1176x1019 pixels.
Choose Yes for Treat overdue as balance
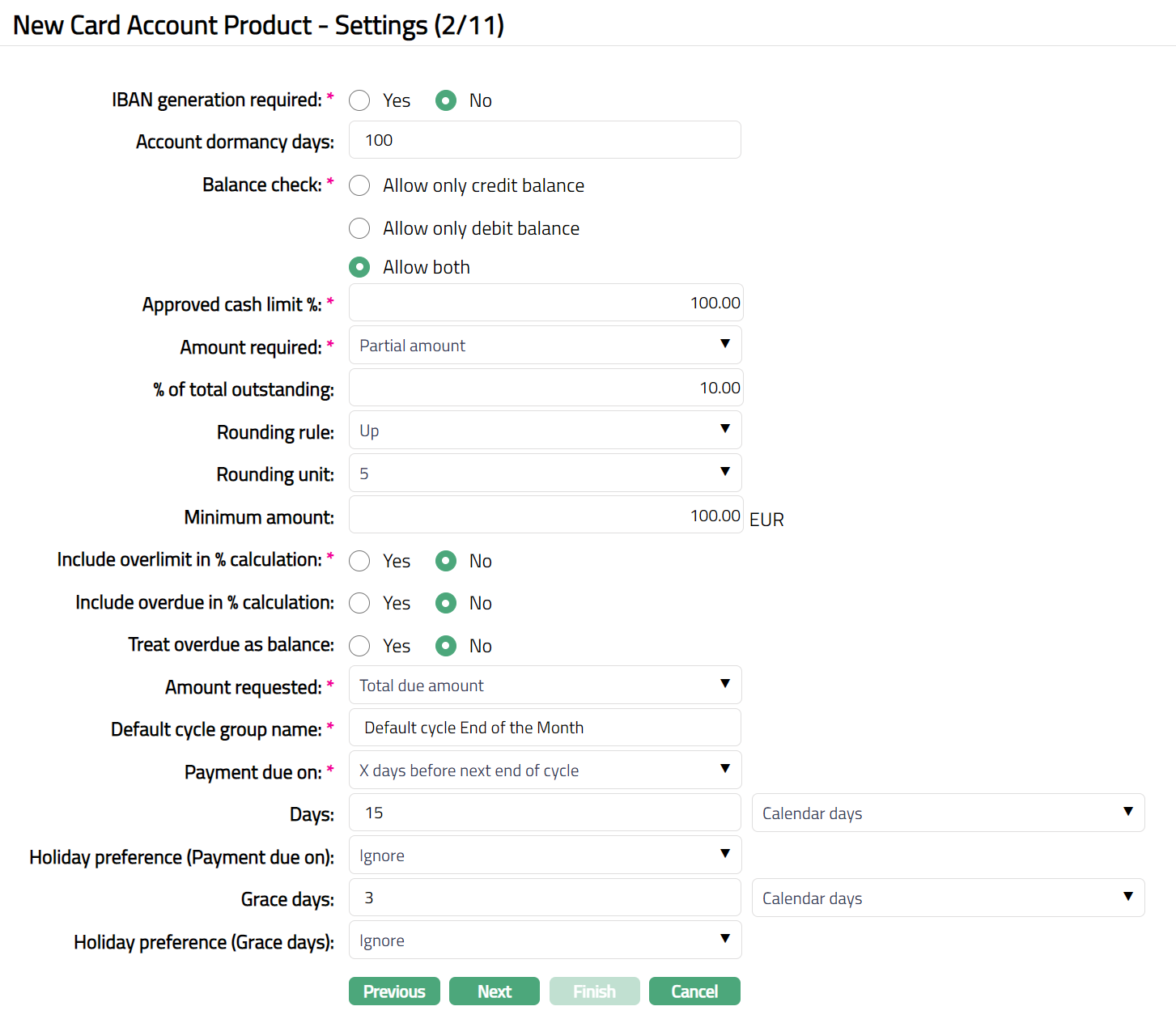point(359,646)
